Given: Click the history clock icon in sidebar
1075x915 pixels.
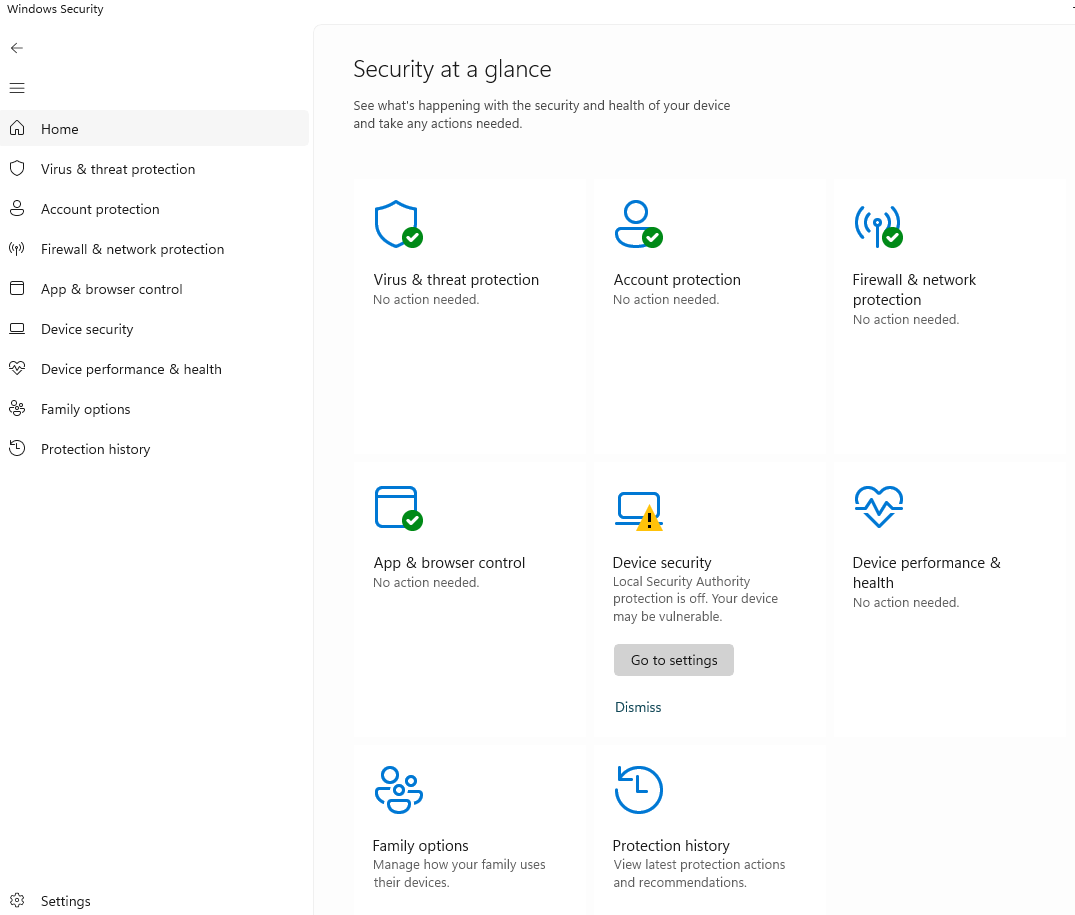Looking at the screenshot, I should 17,448.
